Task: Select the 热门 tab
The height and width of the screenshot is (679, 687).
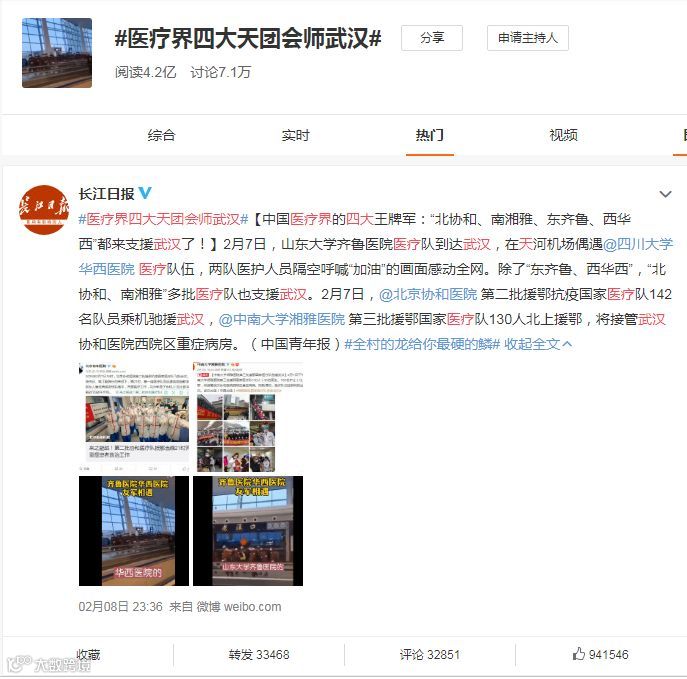Action: [x=430, y=135]
